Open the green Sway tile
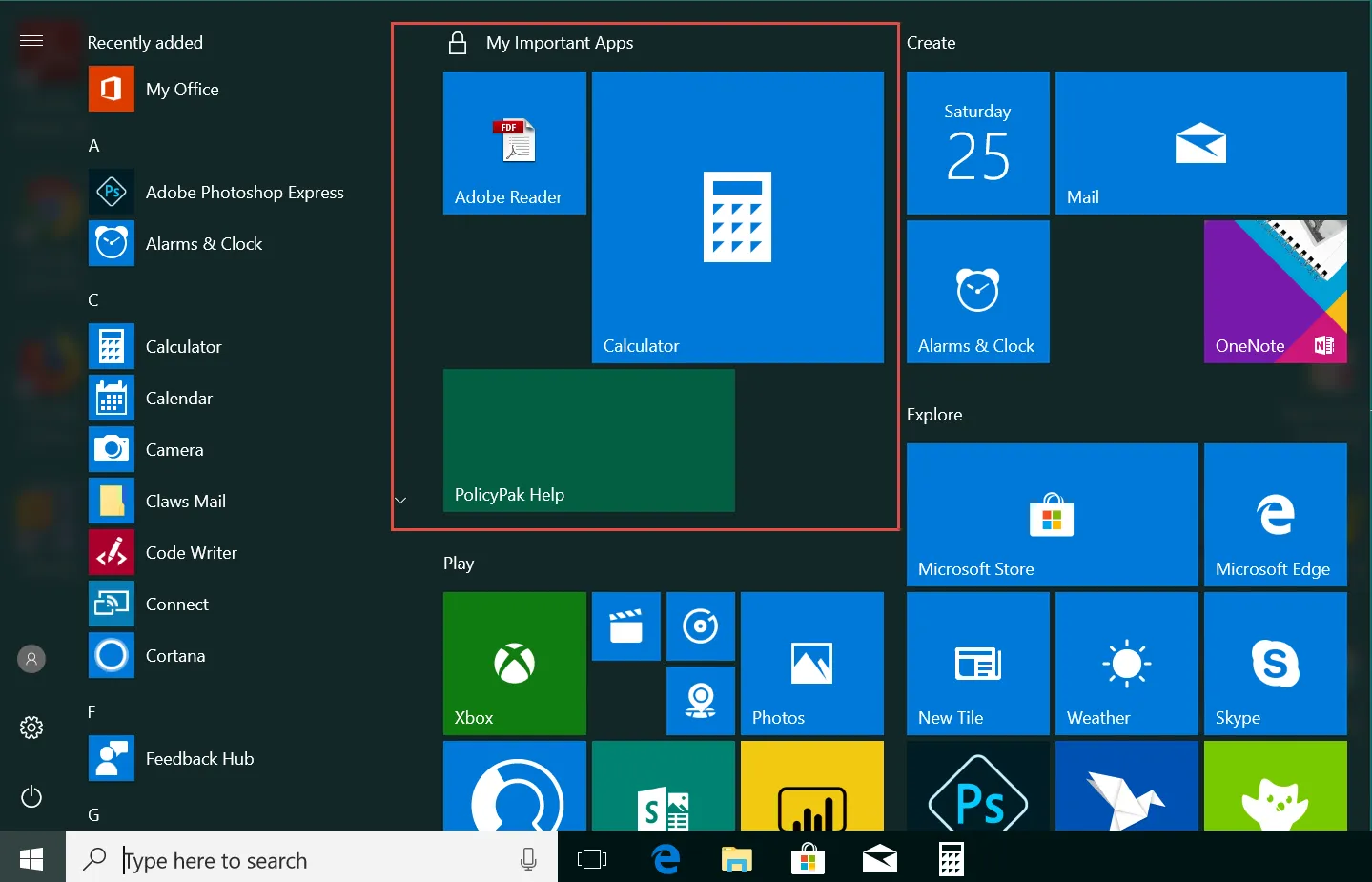The height and width of the screenshot is (882, 1372). 664,786
